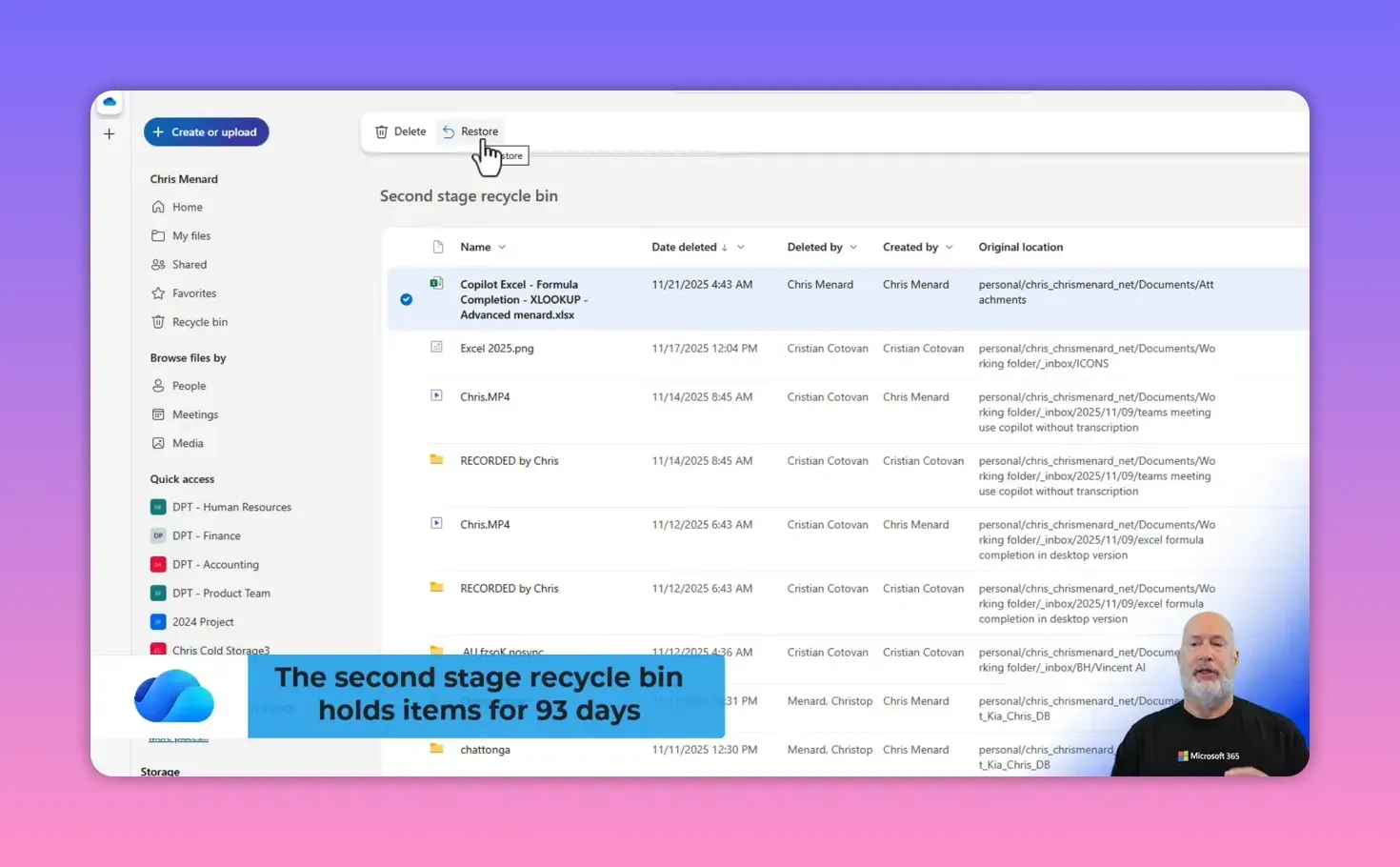Open the Recycle bin from the sidebar
The image size is (1400, 867).
coord(199,321)
